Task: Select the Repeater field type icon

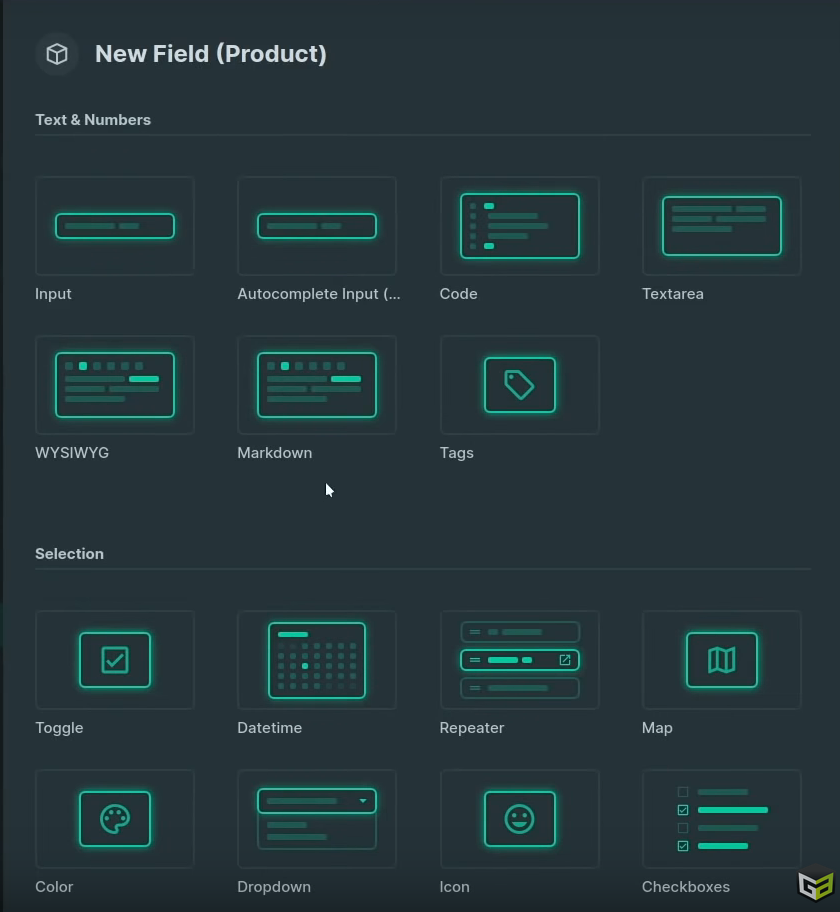Action: pos(519,660)
